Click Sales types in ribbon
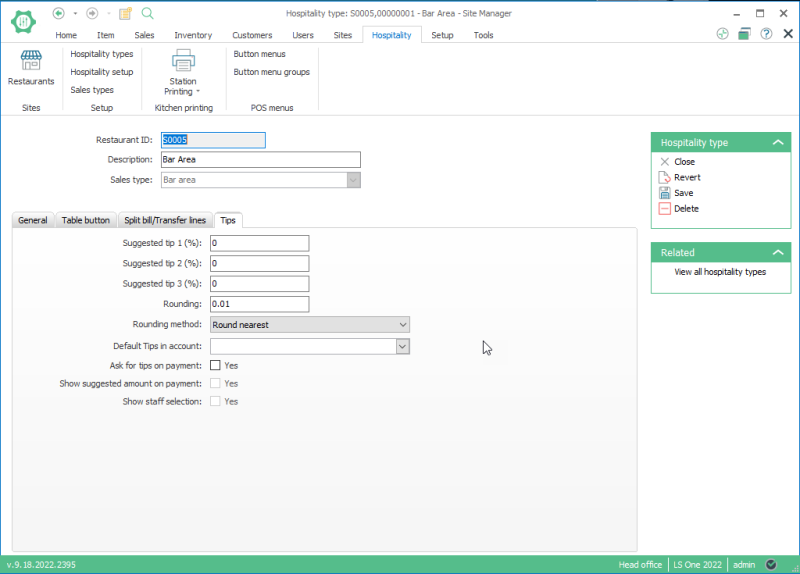 [x=92, y=90]
